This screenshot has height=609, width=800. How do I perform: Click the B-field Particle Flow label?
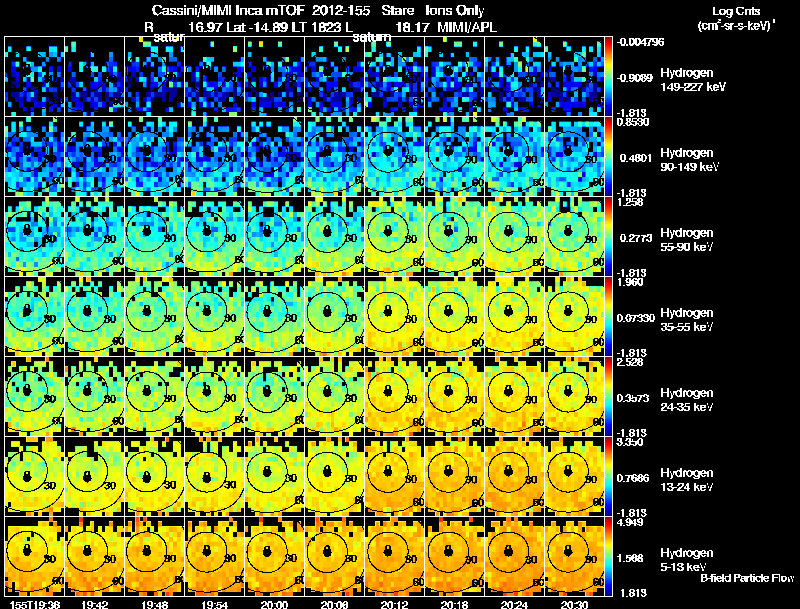747,578
